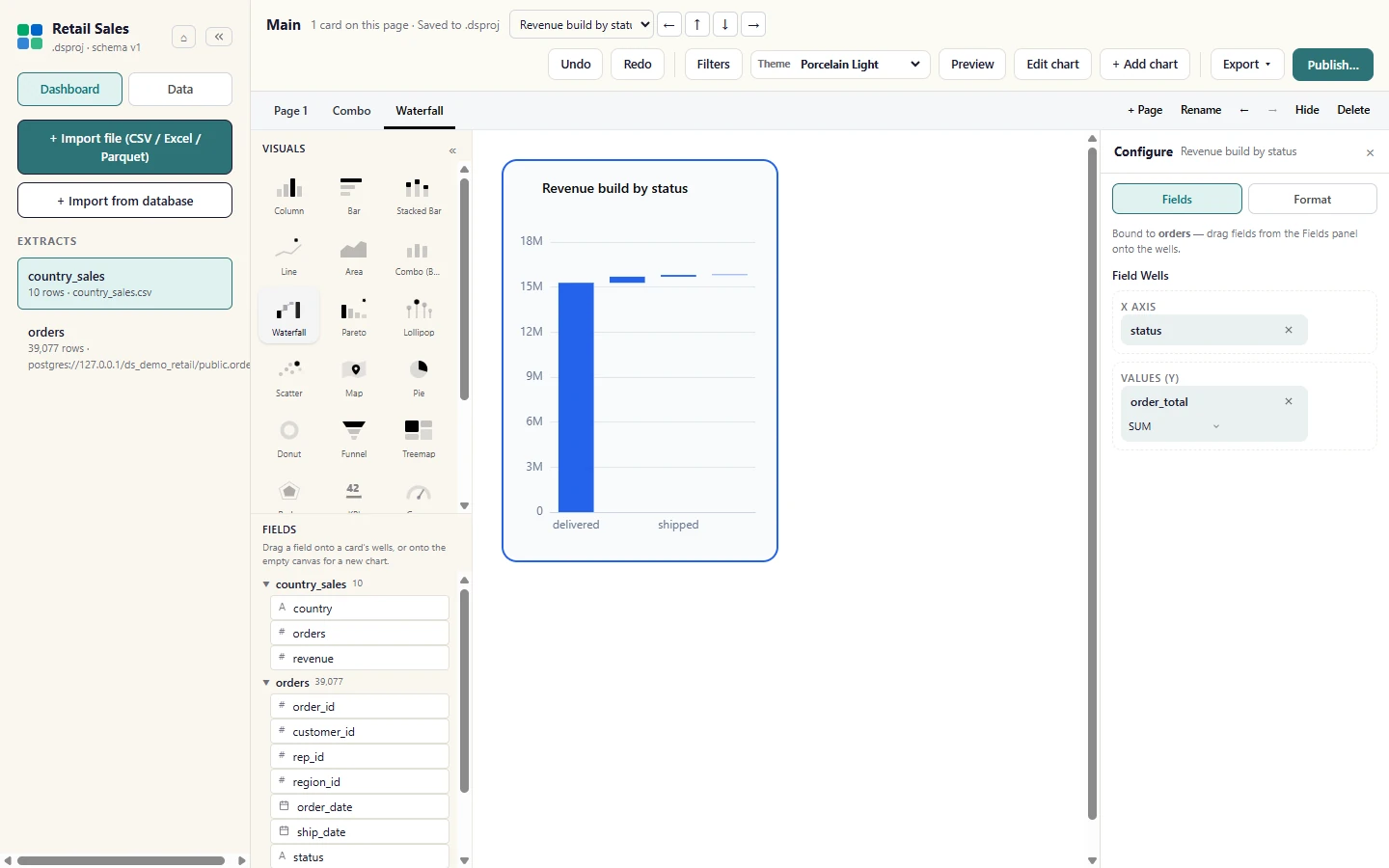Open the Filters button
1389x868 pixels.
tap(714, 65)
